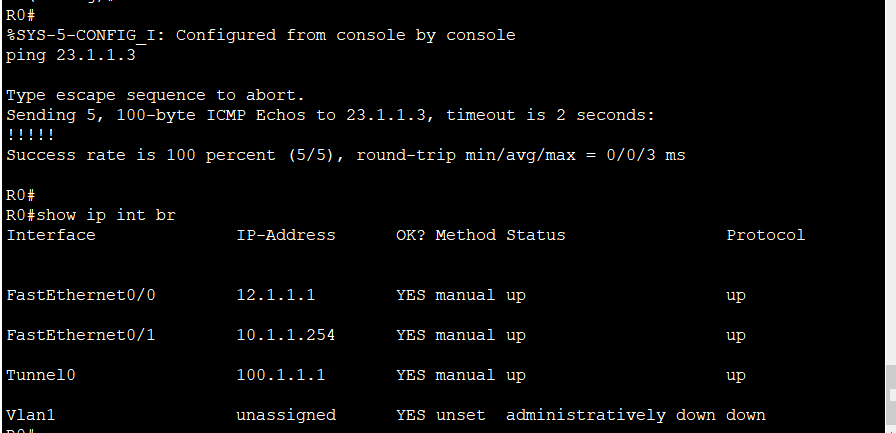Click the '!!!!!' ping result line
The height and width of the screenshot is (433, 896).
(x=30, y=135)
